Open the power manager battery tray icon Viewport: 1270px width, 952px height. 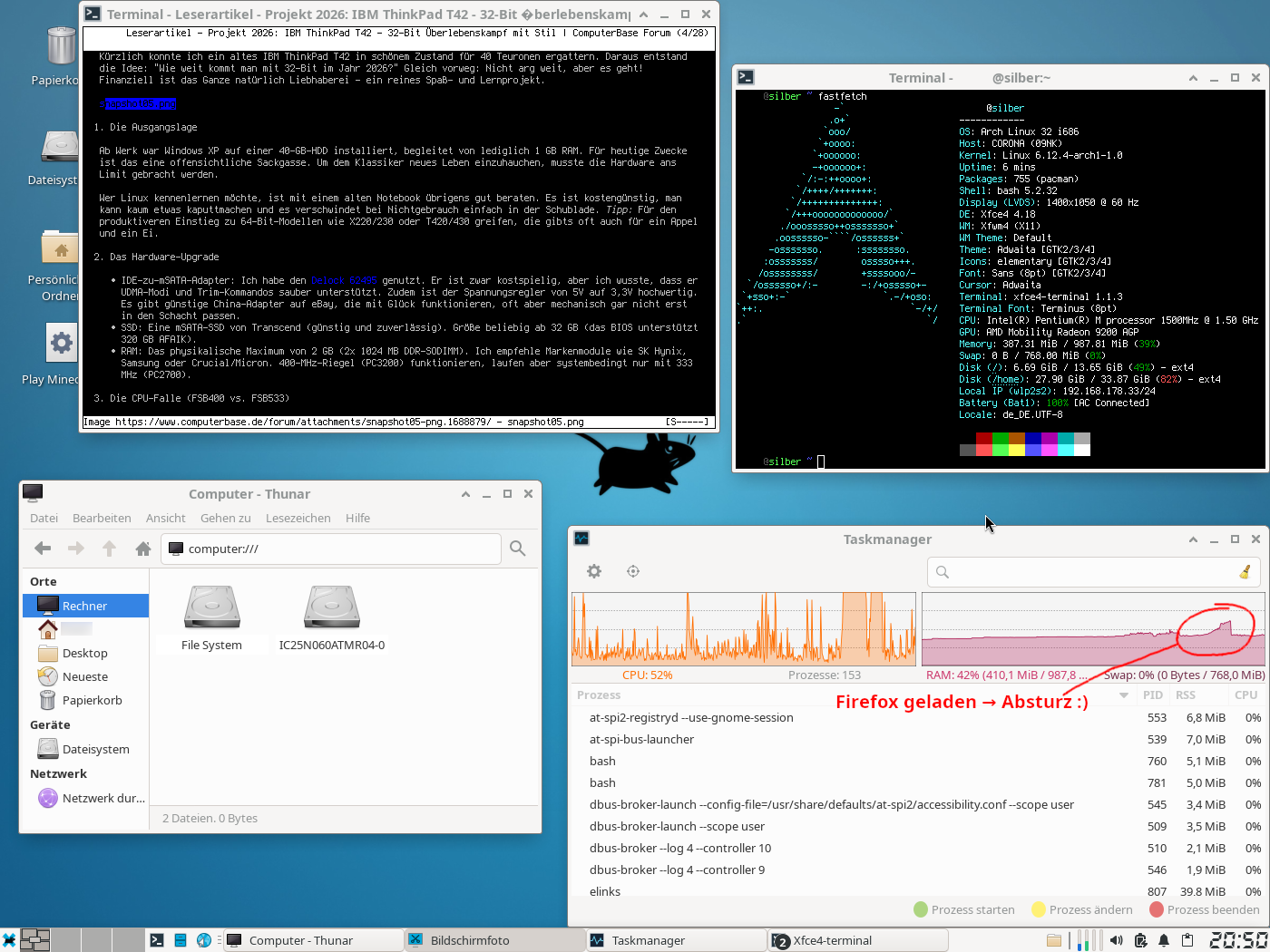click(x=1140, y=940)
